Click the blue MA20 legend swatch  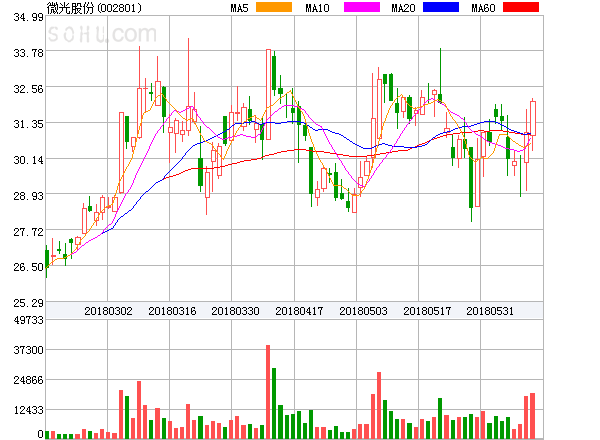coord(441,7)
